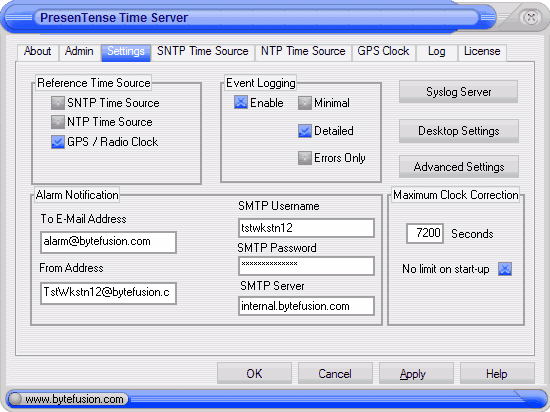Toggle No limit on start-up checkbox
Image resolution: width=550 pixels, height=412 pixels.
[505, 269]
